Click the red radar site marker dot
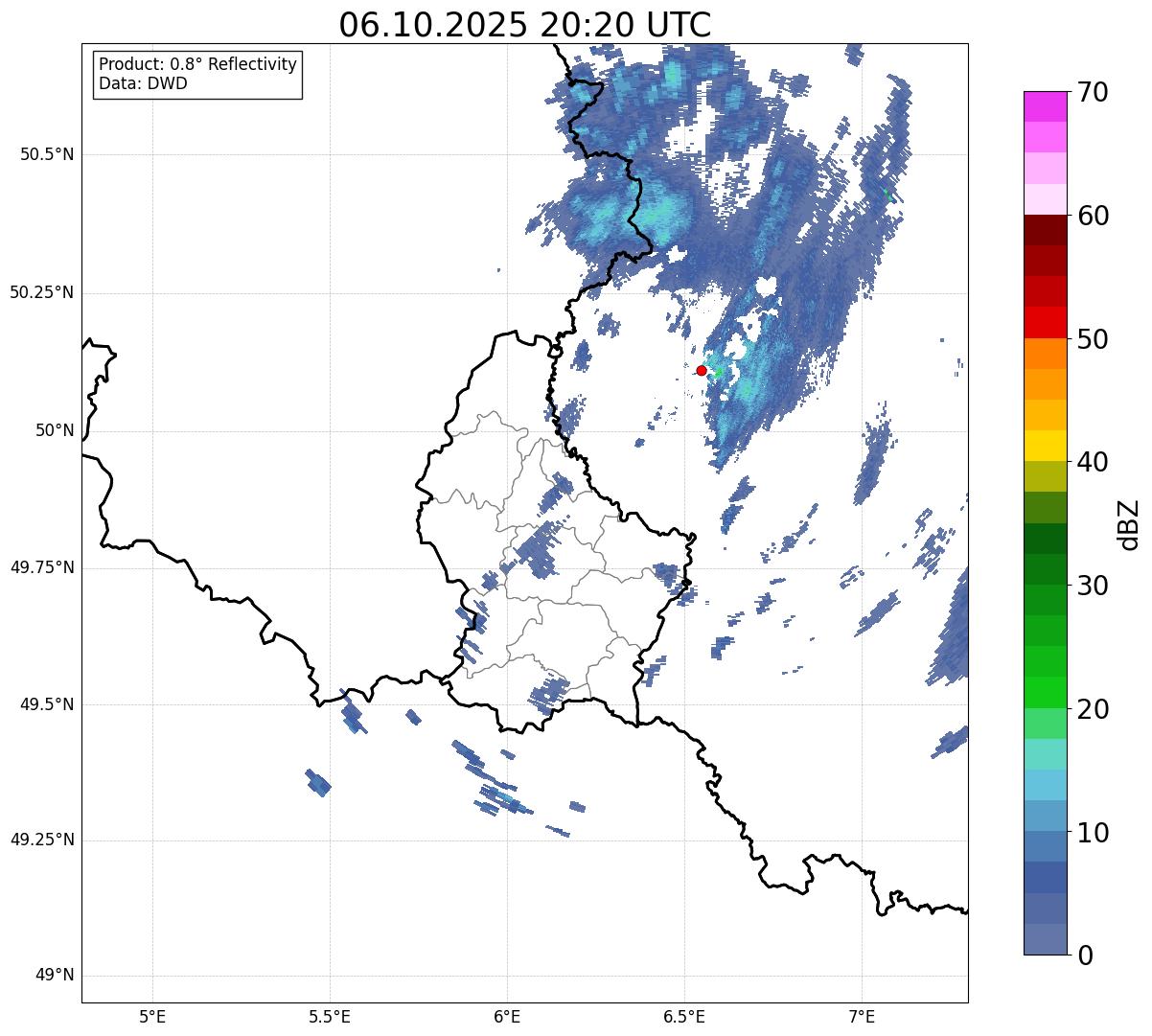Screen dimensions: 1152x1036 tap(702, 370)
